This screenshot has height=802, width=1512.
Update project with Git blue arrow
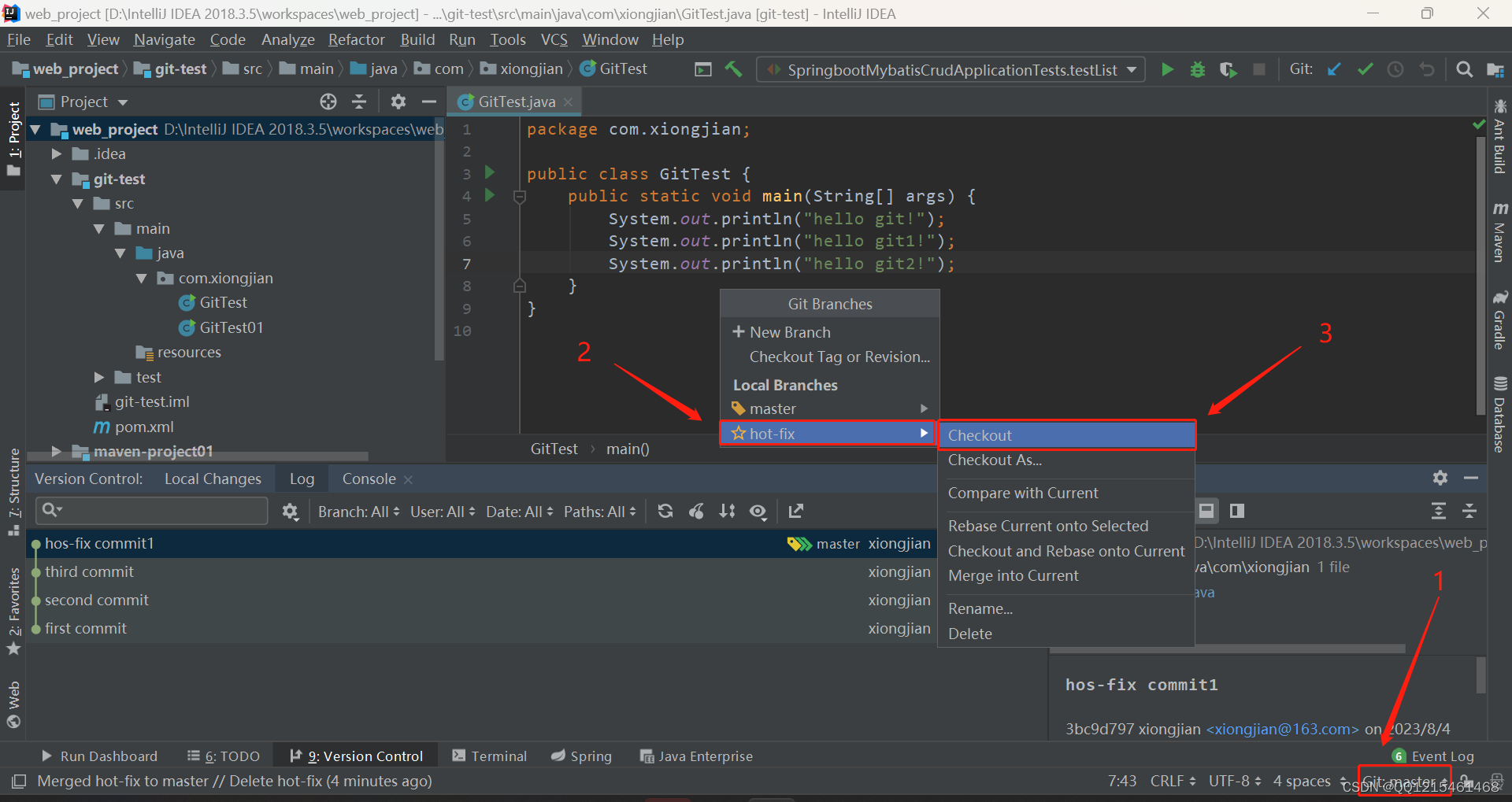coord(1334,69)
